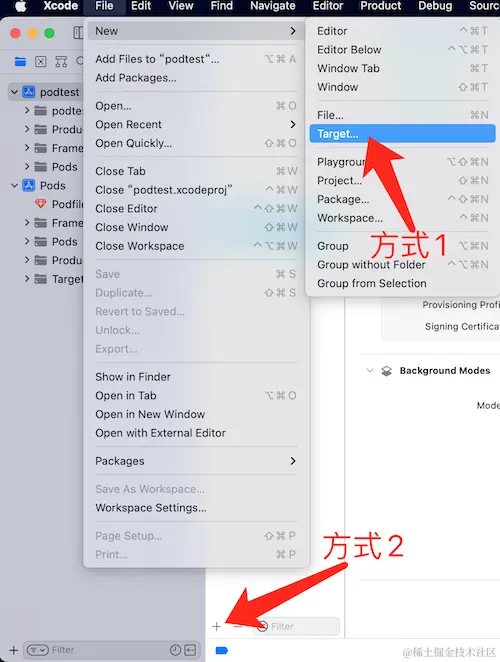Select the Podfile in navigator
This screenshot has width=500, height=662.
pos(59,204)
